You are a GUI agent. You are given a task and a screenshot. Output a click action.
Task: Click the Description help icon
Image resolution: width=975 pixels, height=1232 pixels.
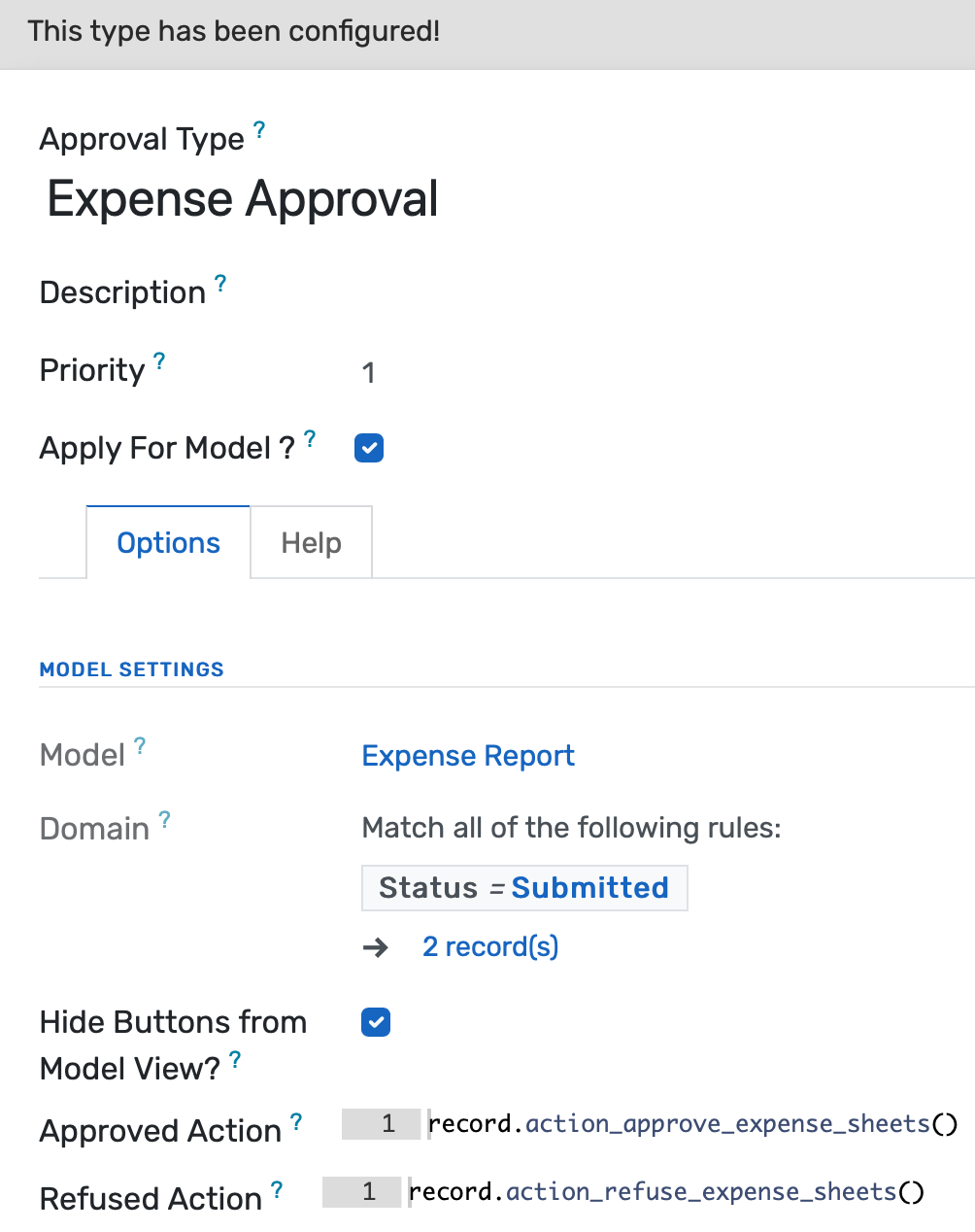click(x=219, y=282)
